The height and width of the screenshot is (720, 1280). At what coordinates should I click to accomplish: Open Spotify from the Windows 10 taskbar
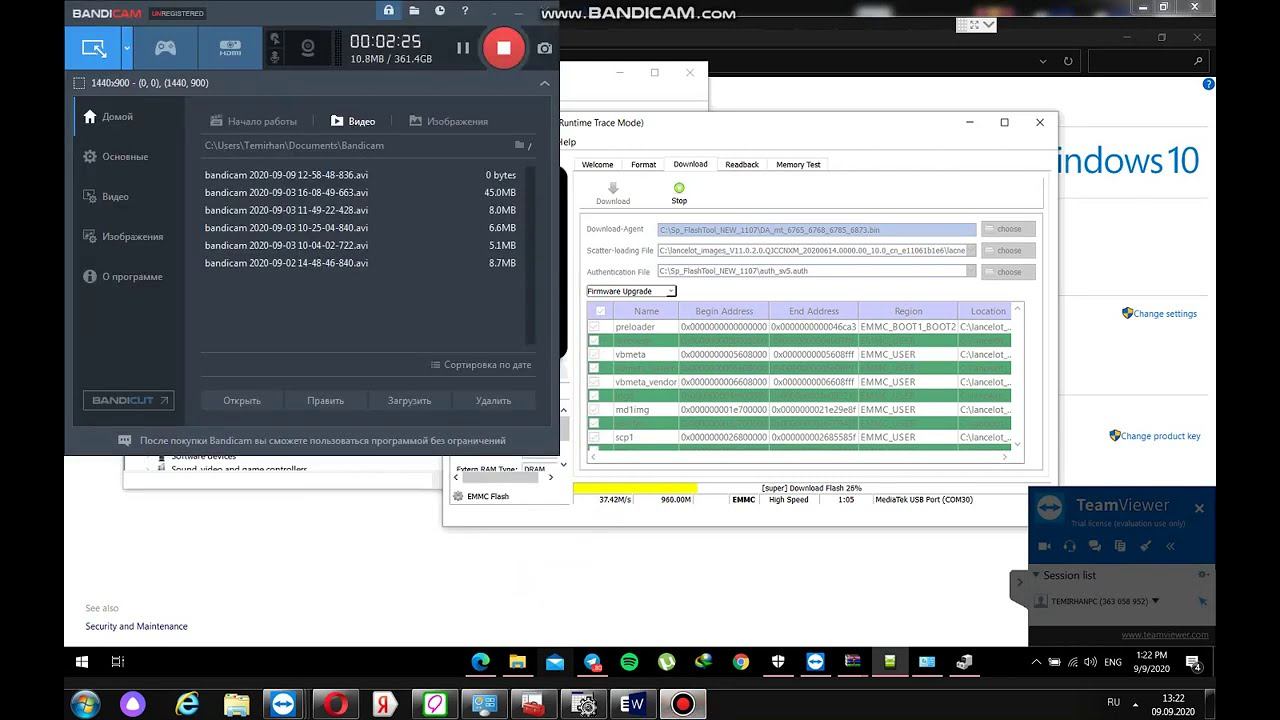coord(629,662)
